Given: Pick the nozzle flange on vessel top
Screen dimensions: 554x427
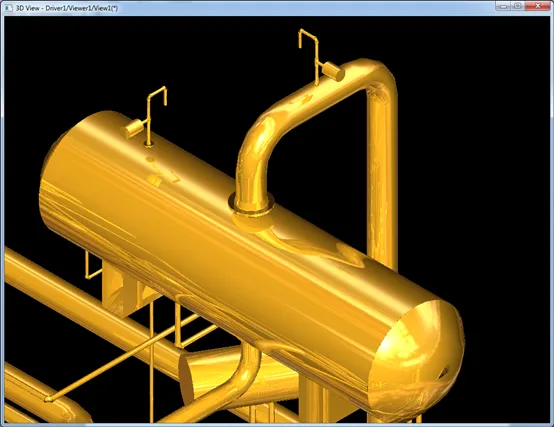Looking at the screenshot, I should coord(251,206).
